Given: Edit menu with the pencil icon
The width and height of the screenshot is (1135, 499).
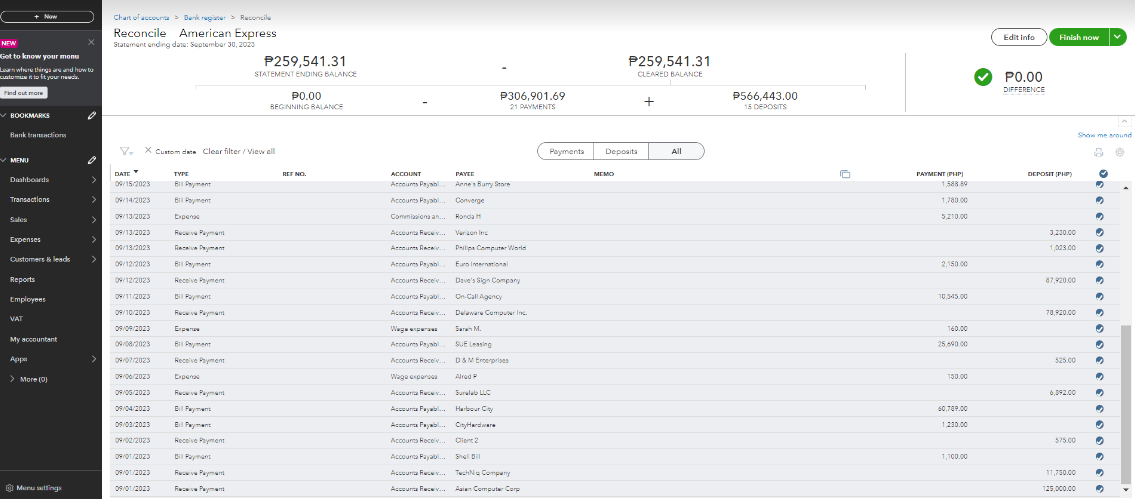Looking at the screenshot, I should point(92,160).
